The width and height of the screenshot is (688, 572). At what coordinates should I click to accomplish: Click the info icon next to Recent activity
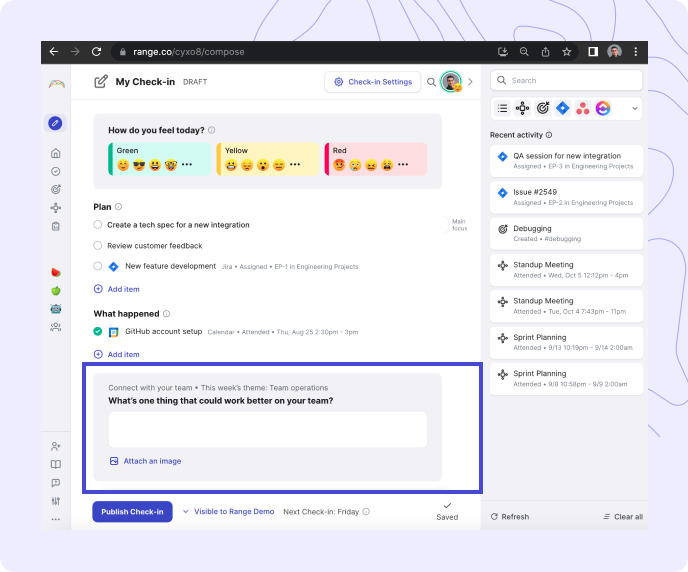(x=549, y=135)
